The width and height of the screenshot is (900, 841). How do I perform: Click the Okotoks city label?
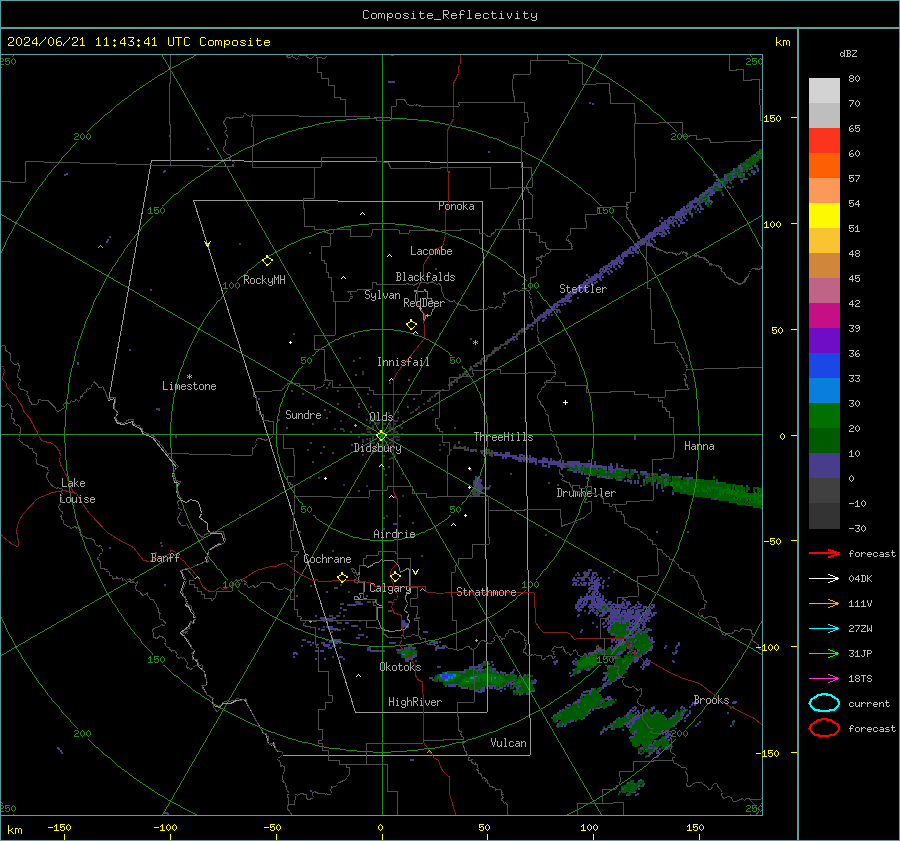click(x=400, y=666)
